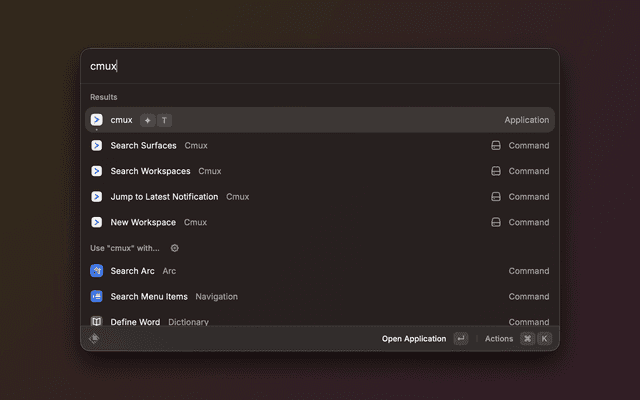
Task: Click the extension icon on New Workspace row
Action: coord(496,222)
